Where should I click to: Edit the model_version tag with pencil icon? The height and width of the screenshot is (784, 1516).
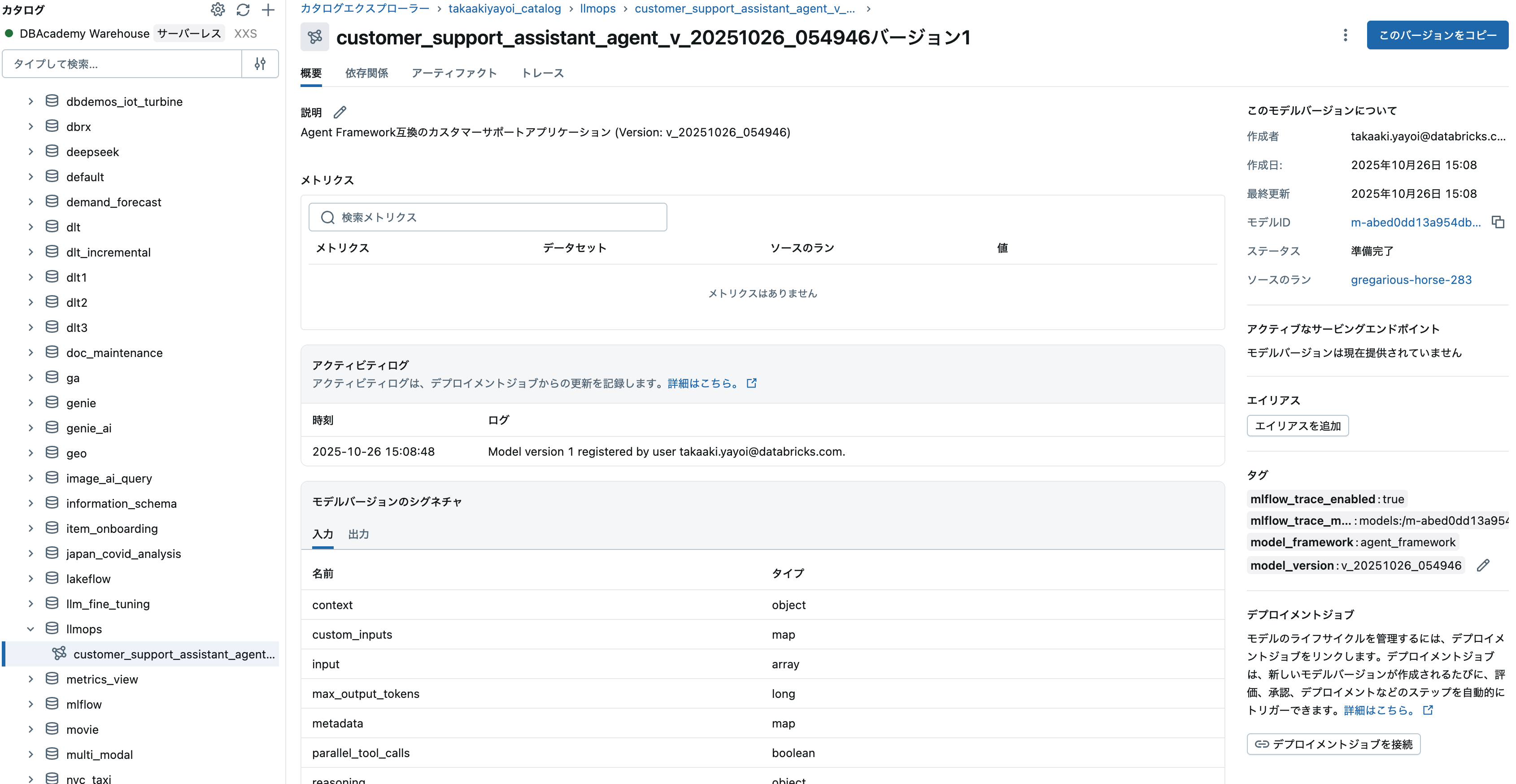pos(1483,565)
